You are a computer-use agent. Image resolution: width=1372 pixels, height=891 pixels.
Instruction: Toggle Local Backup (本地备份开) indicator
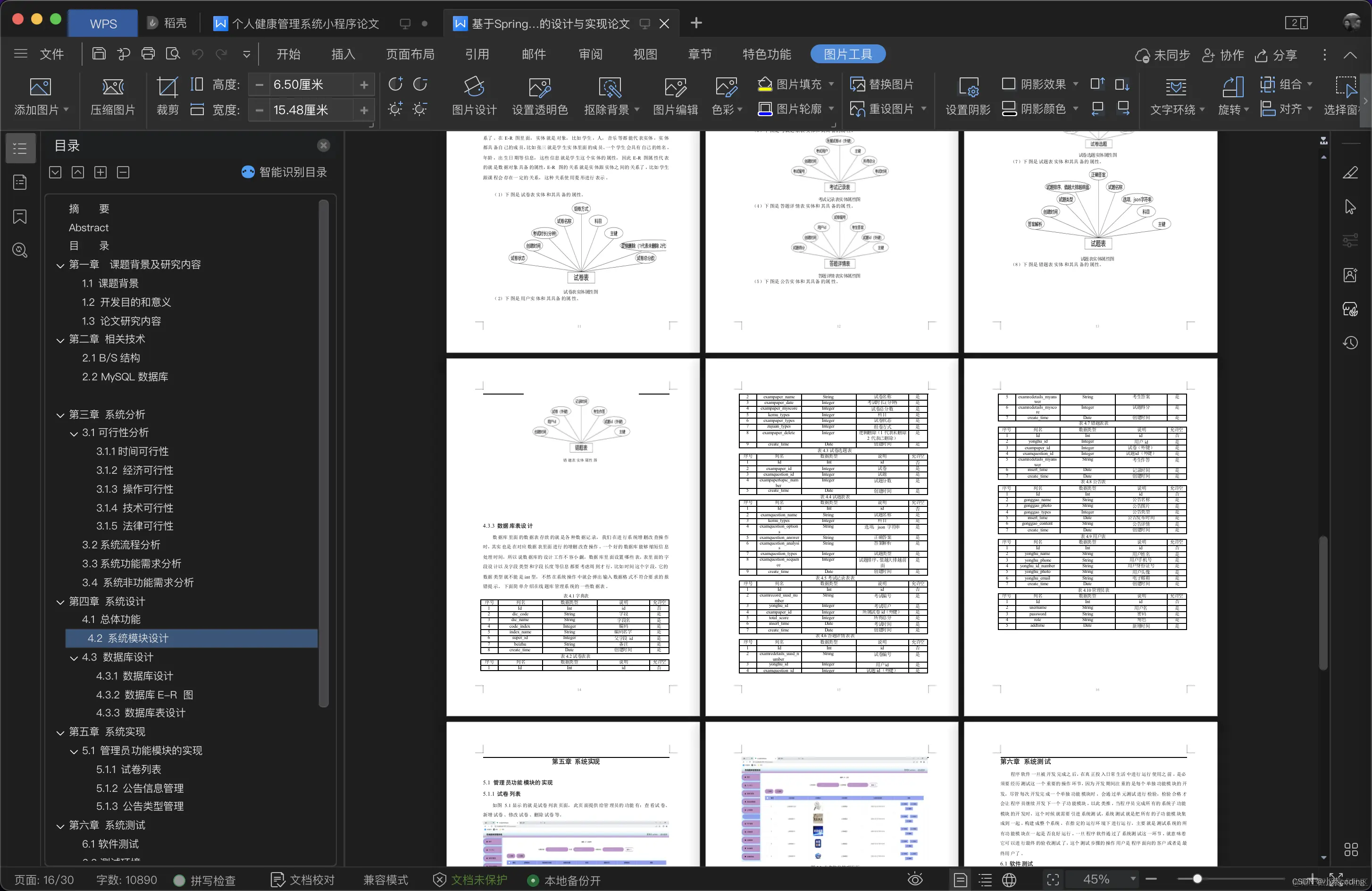(565, 880)
